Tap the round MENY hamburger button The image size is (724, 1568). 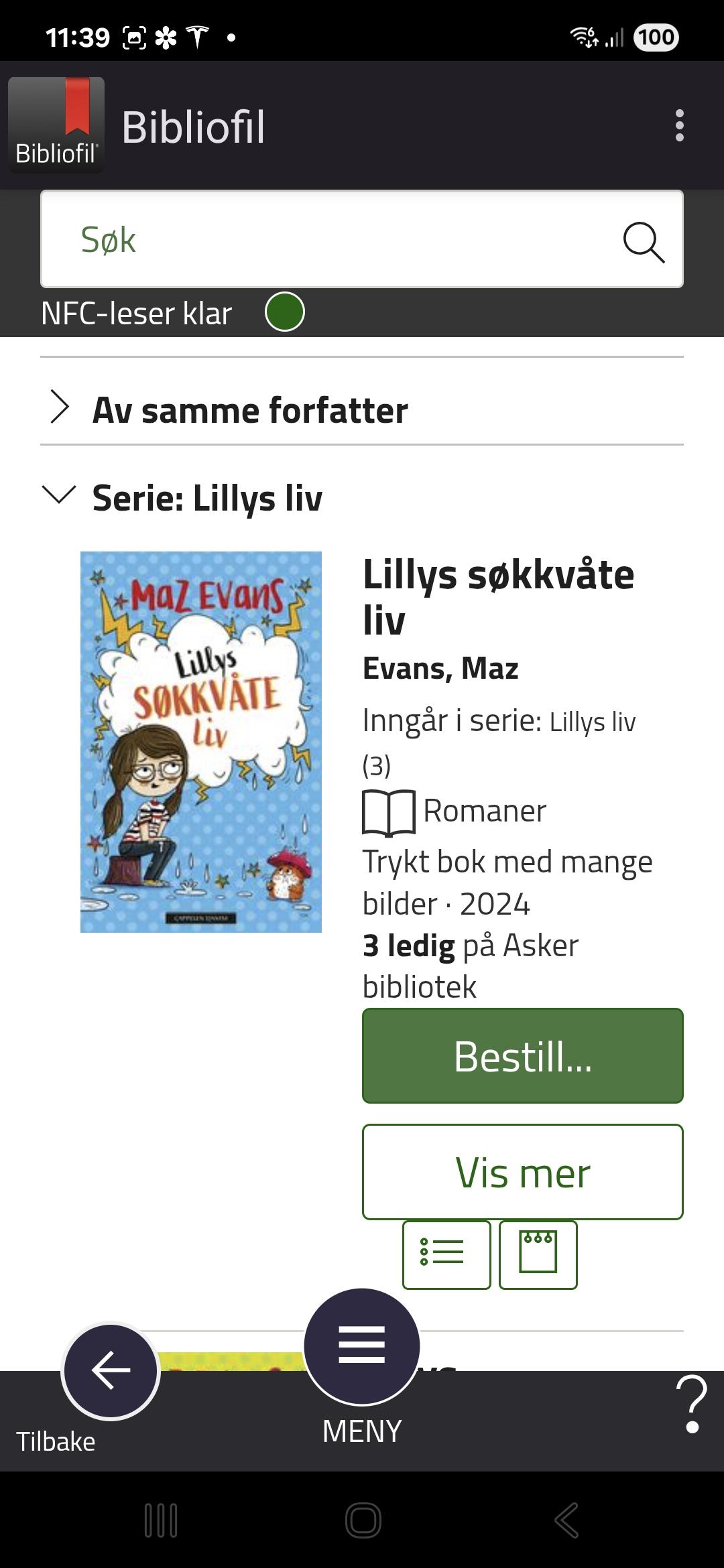tap(362, 1346)
